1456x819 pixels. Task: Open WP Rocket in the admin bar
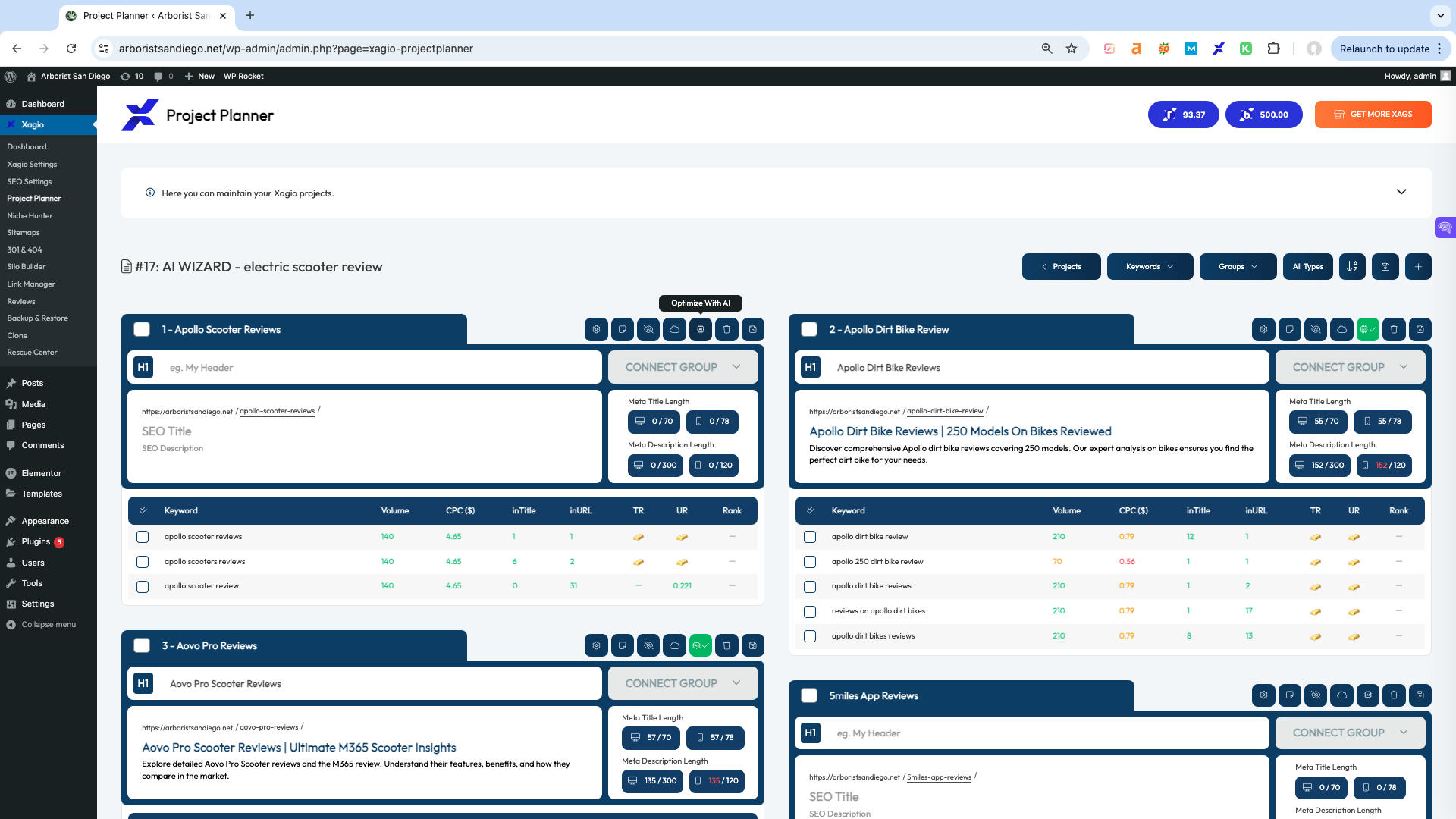coord(243,76)
